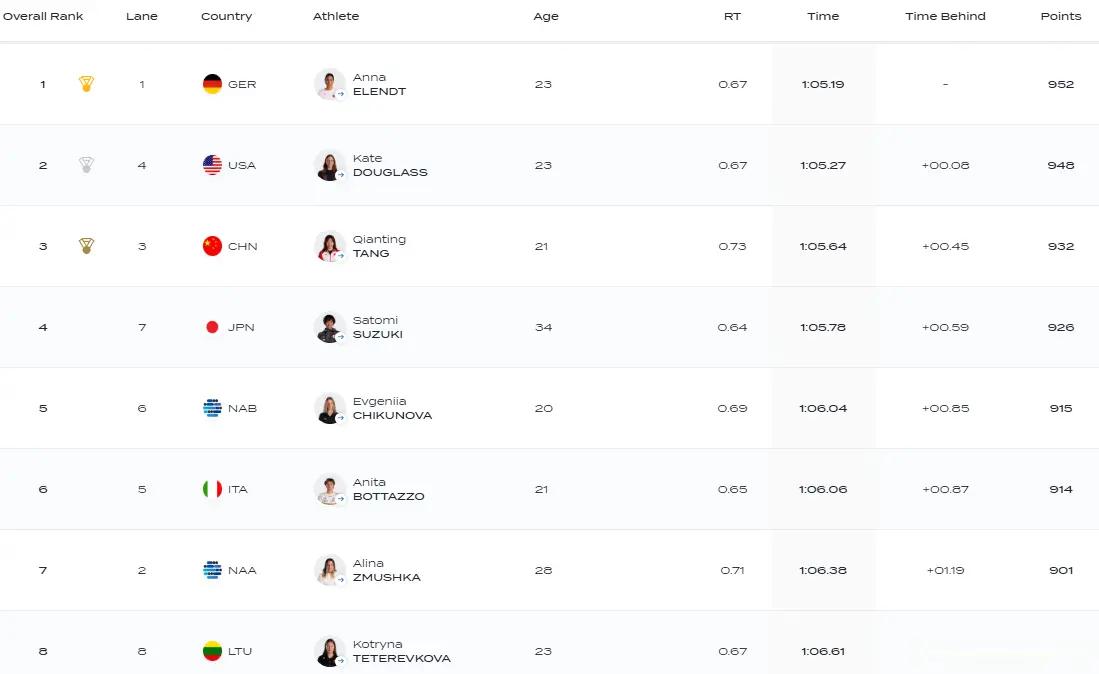Click the Germany flag icon
Viewport: 1099px width, 674px height.
(212, 84)
